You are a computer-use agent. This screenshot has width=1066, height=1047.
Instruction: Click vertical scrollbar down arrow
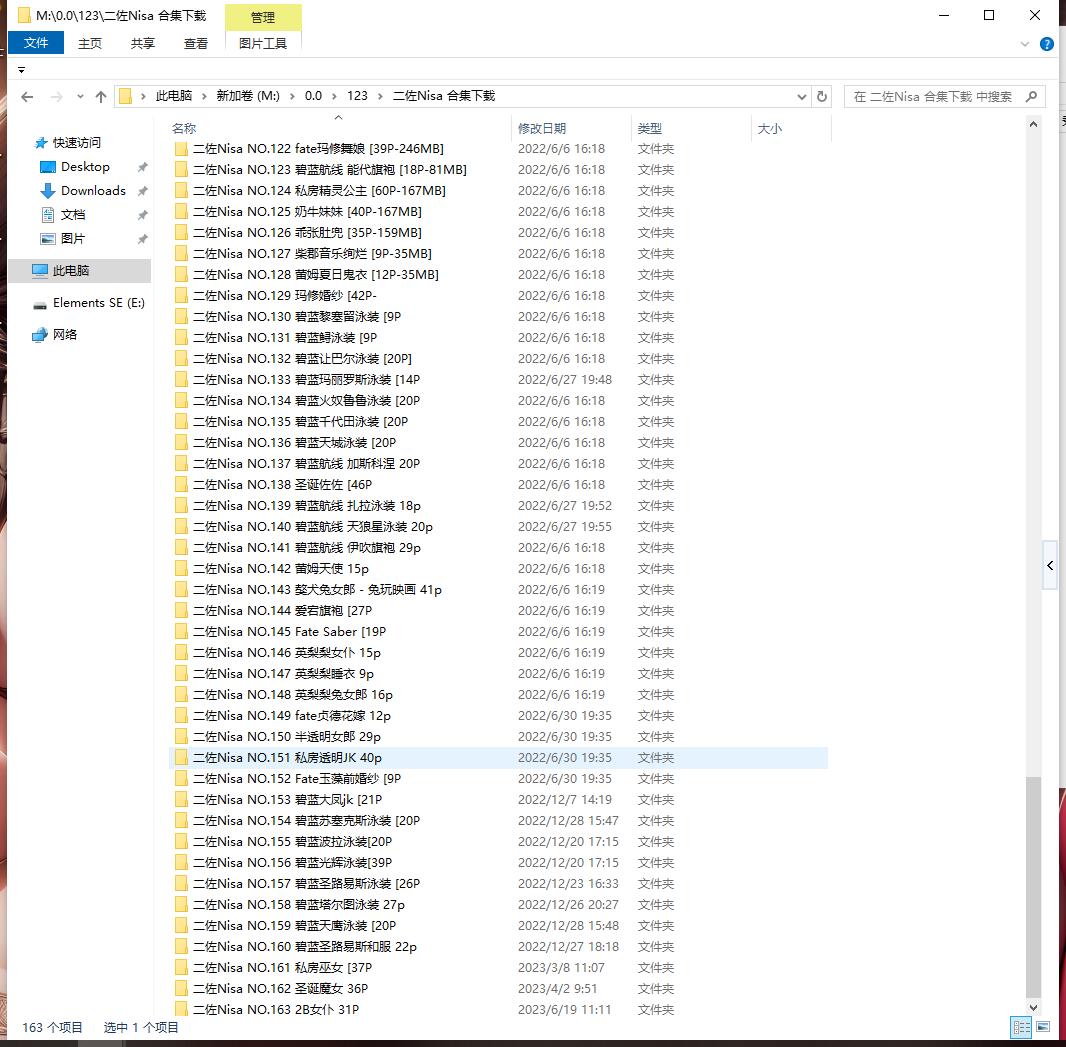coord(1033,1008)
